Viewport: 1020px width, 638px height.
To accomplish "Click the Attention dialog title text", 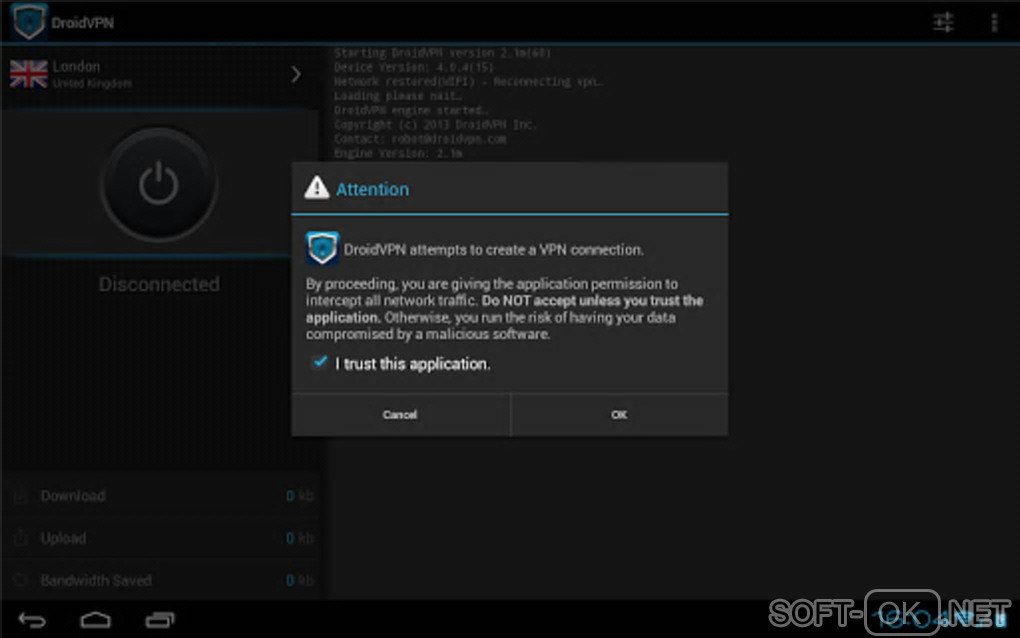I will point(372,189).
